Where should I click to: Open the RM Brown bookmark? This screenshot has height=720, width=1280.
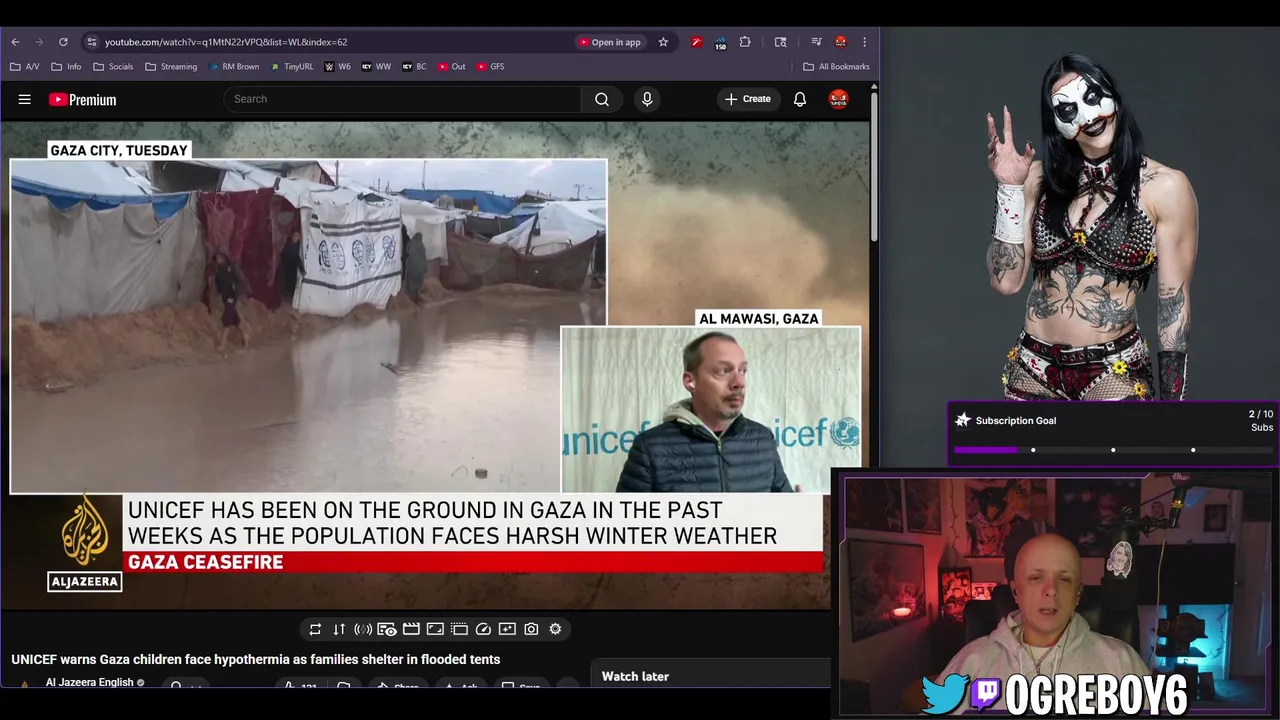[234, 67]
